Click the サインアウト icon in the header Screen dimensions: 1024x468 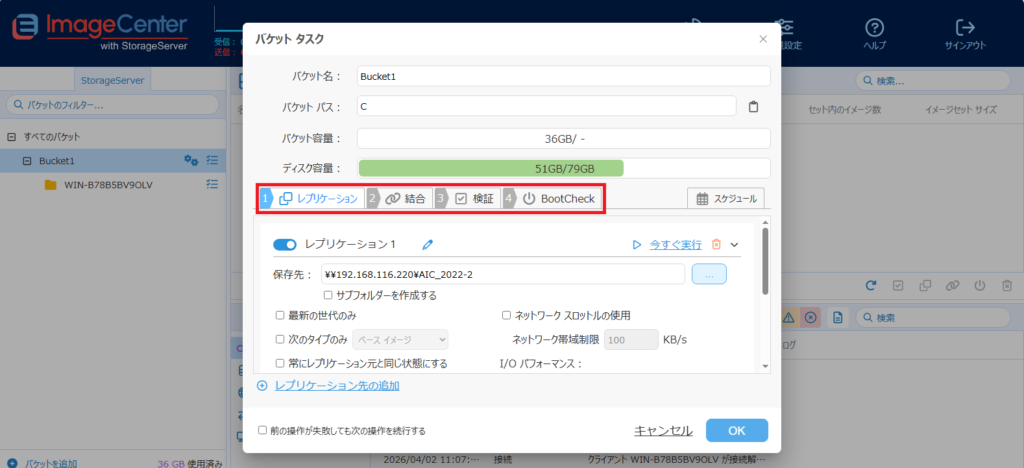(x=965, y=27)
